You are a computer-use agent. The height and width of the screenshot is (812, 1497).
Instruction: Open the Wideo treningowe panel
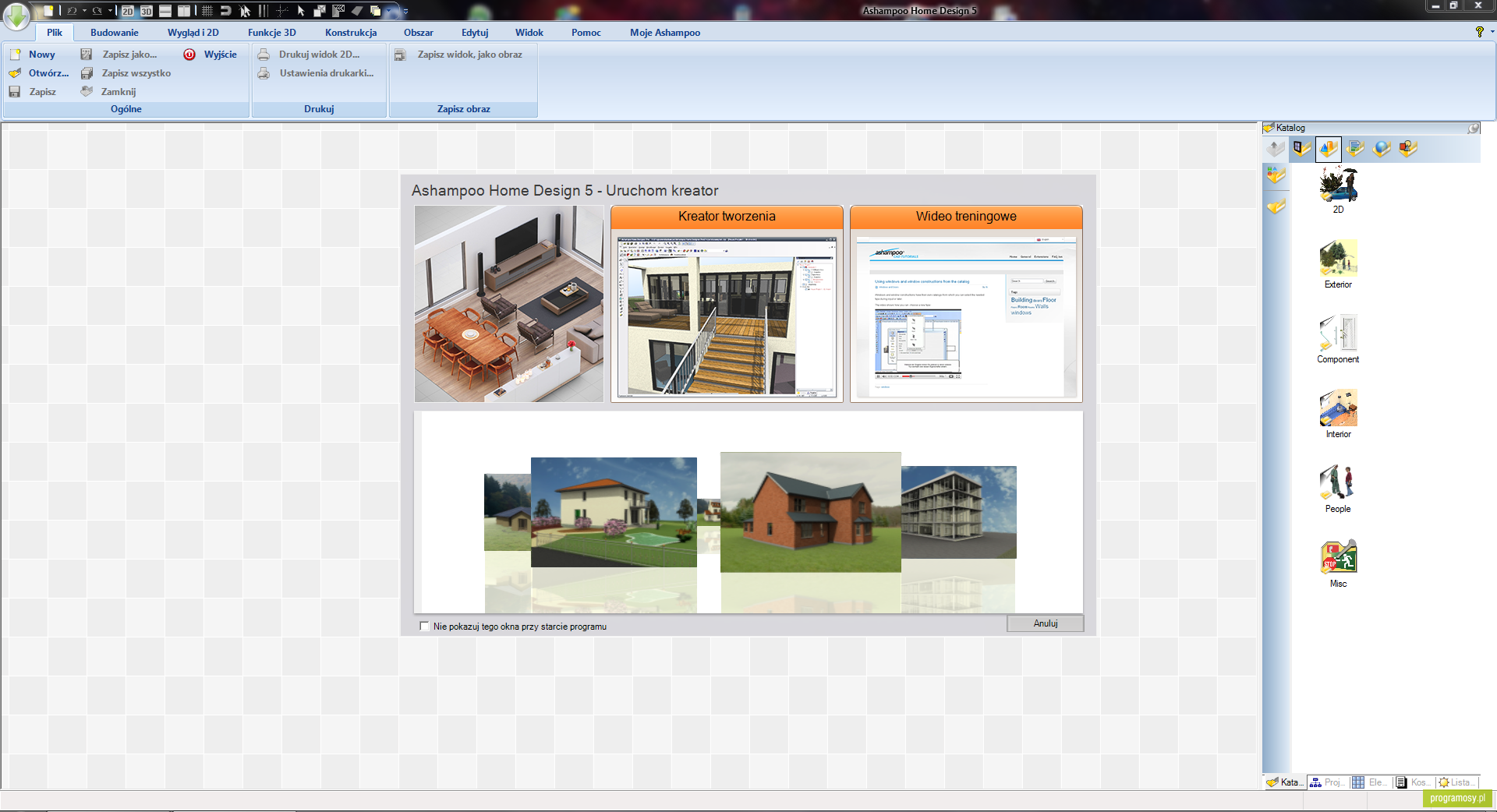(966, 304)
